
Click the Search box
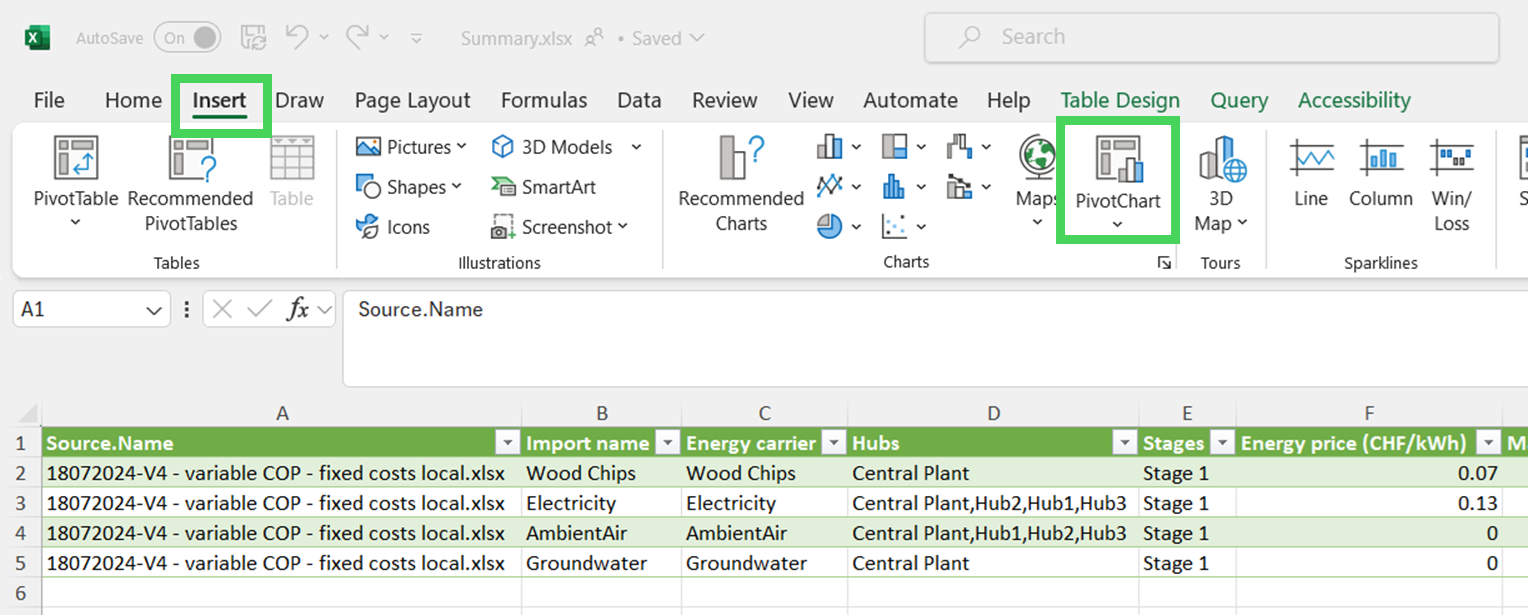pyautogui.click(x=1211, y=38)
